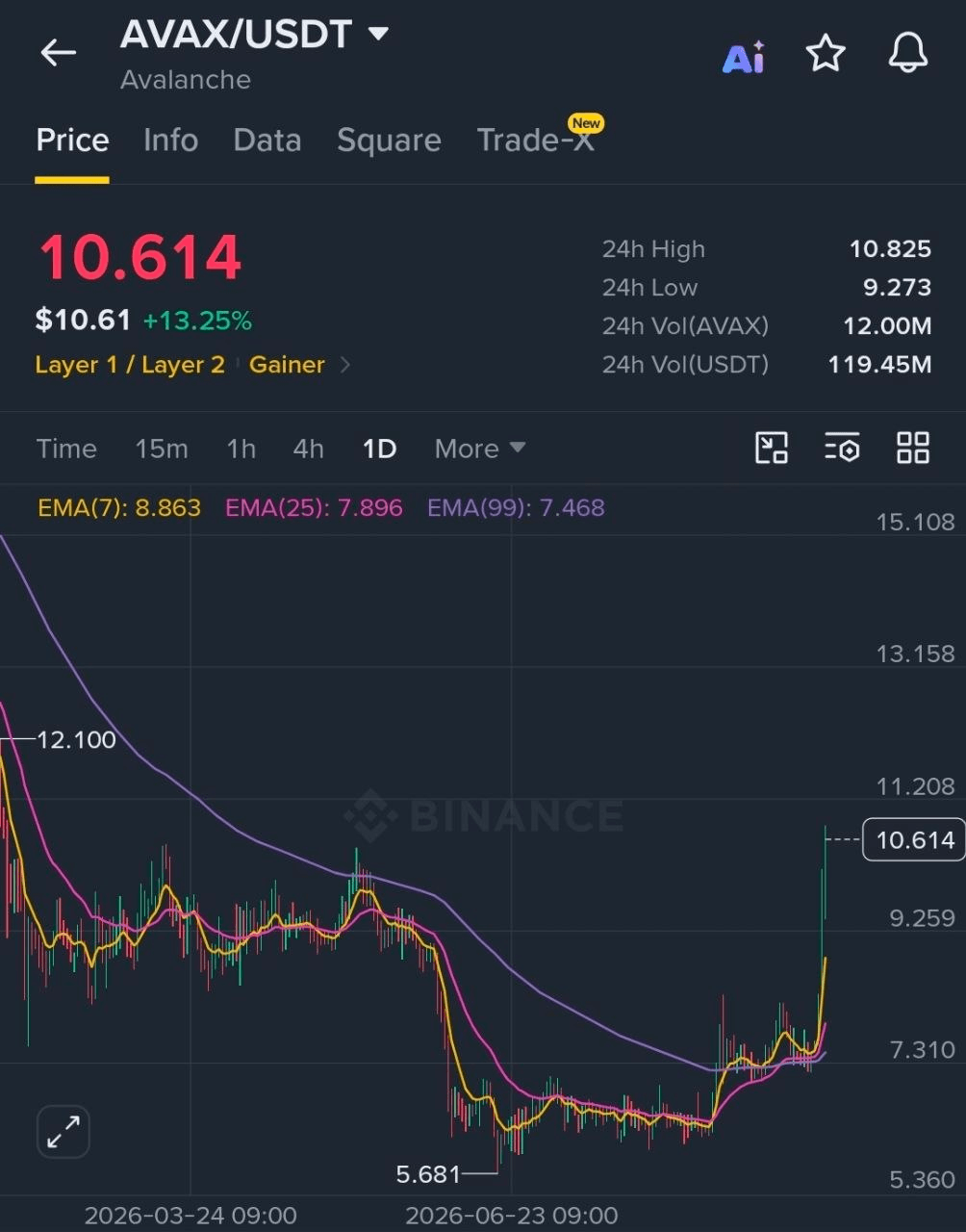Switch to the Price tab
Image resolution: width=966 pixels, height=1232 pixels.
(72, 141)
